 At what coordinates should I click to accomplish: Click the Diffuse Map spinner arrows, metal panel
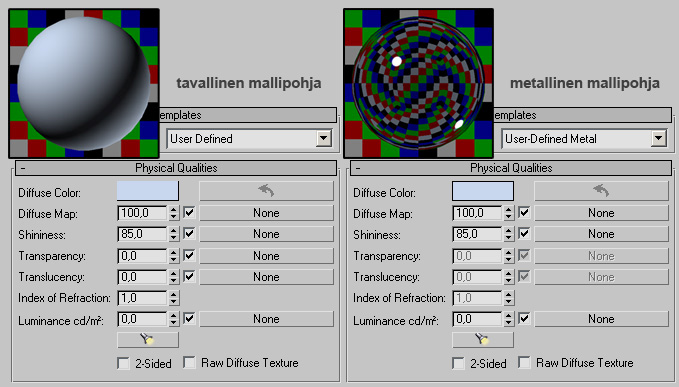pos(509,213)
